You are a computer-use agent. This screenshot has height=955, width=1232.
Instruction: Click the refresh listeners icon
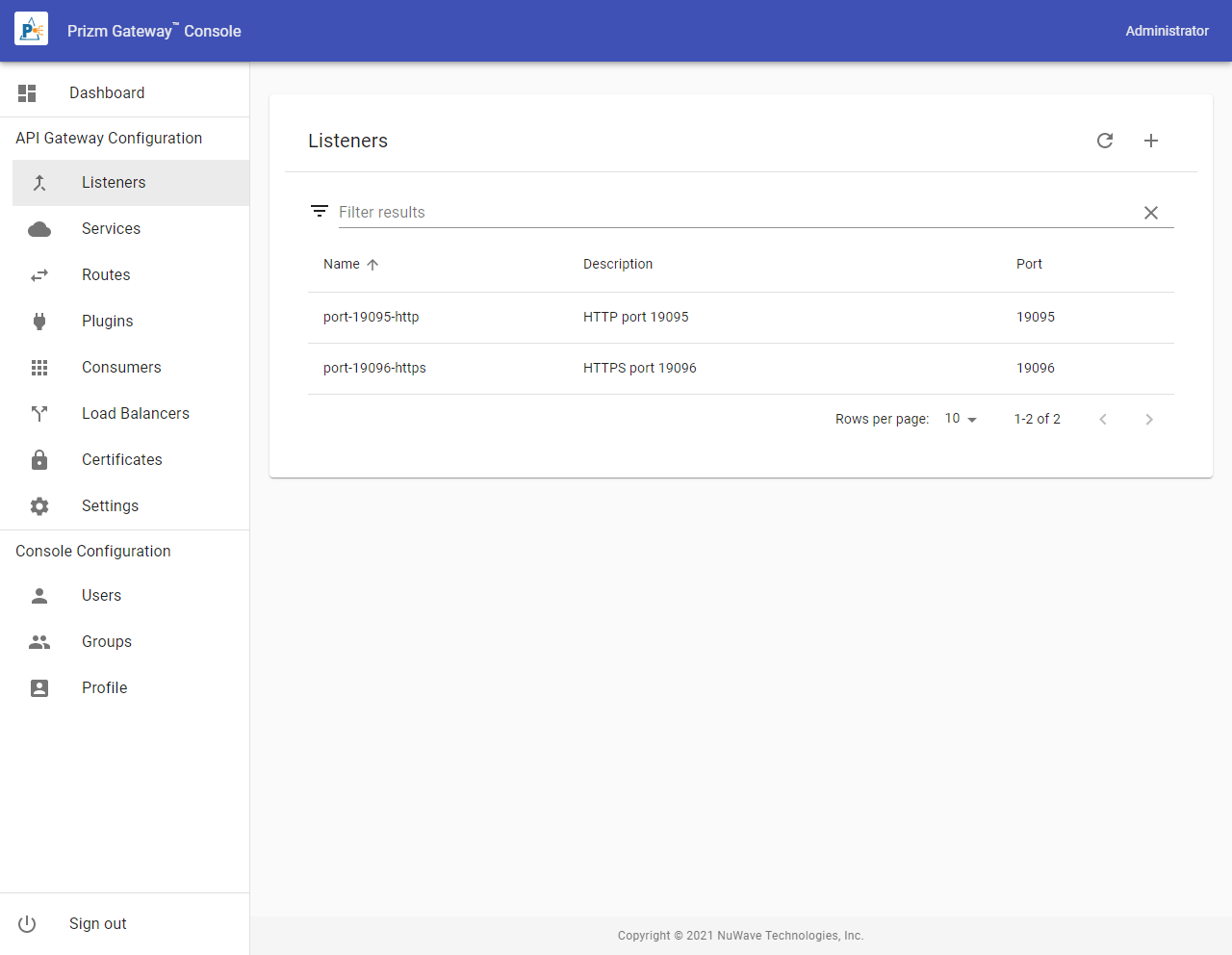point(1105,141)
